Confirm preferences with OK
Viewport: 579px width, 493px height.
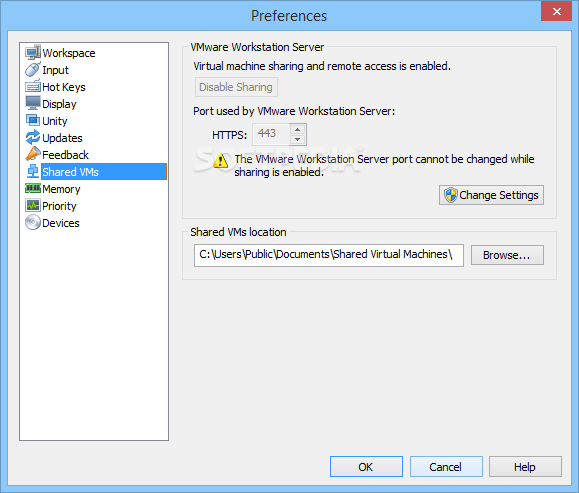tap(366, 467)
